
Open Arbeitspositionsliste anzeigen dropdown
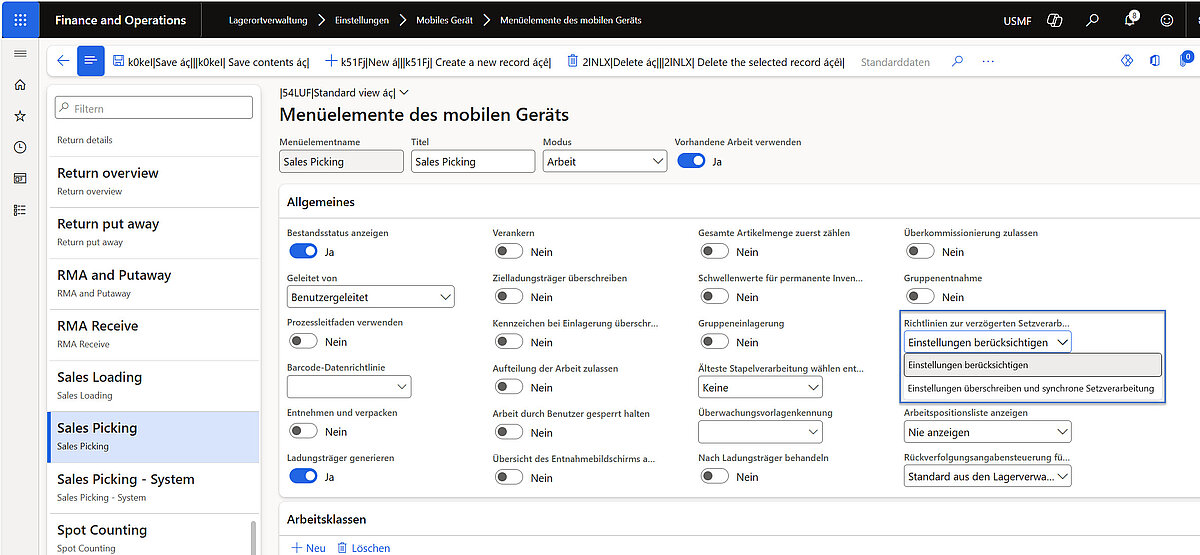(987, 432)
